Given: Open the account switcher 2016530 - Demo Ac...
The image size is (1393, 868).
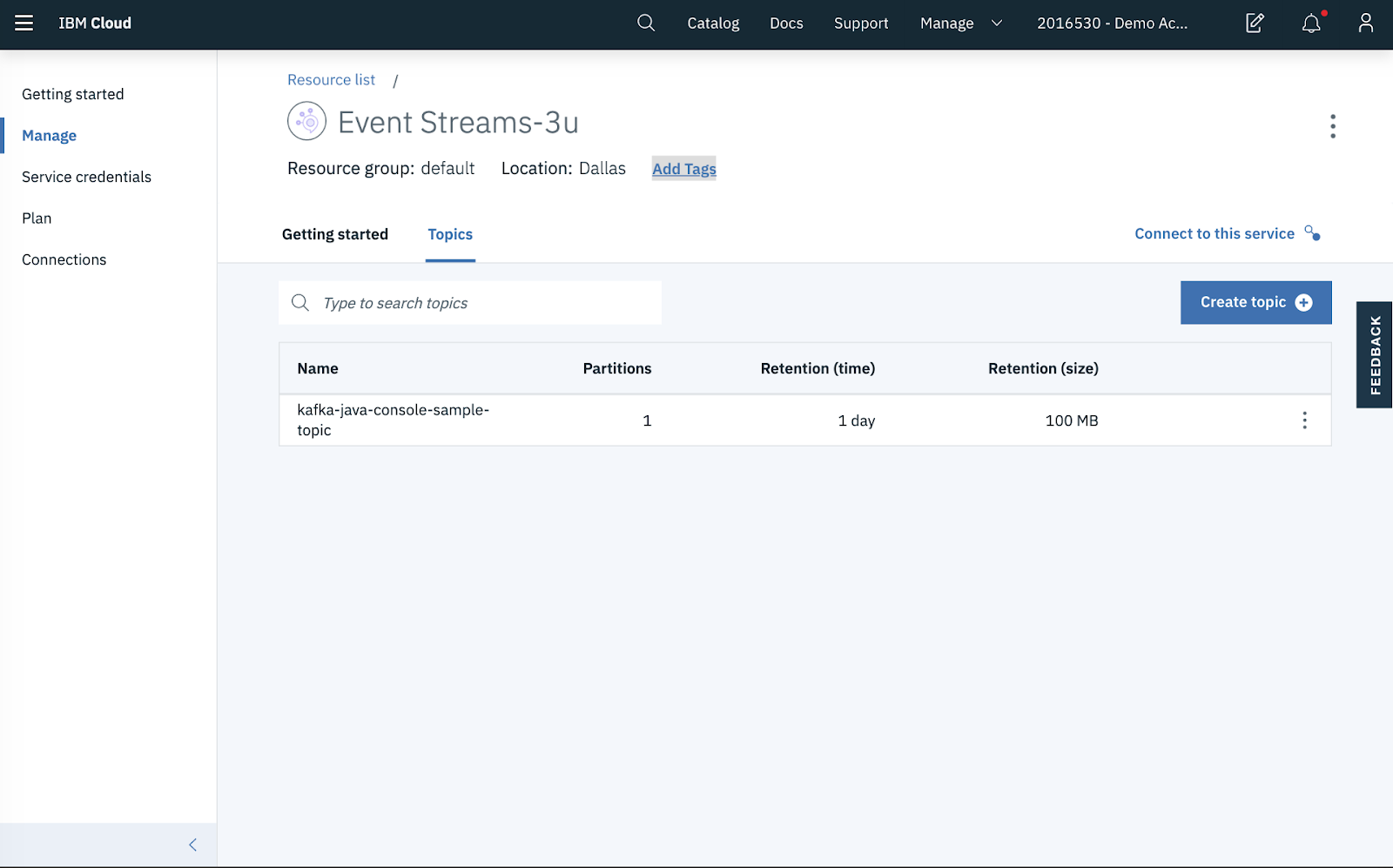Looking at the screenshot, I should (x=1112, y=24).
